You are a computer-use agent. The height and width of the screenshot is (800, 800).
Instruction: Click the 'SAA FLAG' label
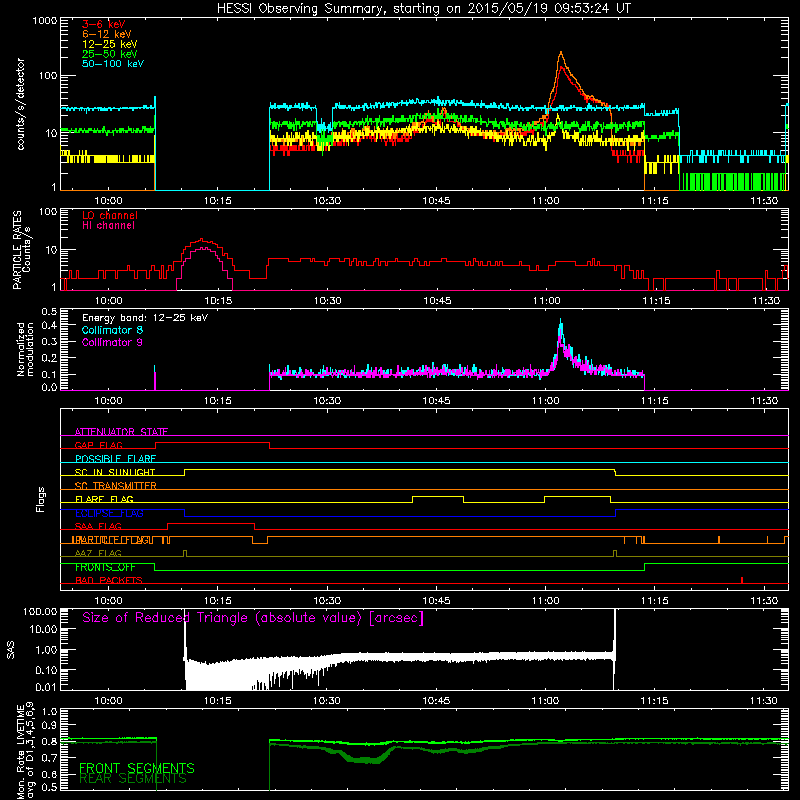[98, 526]
